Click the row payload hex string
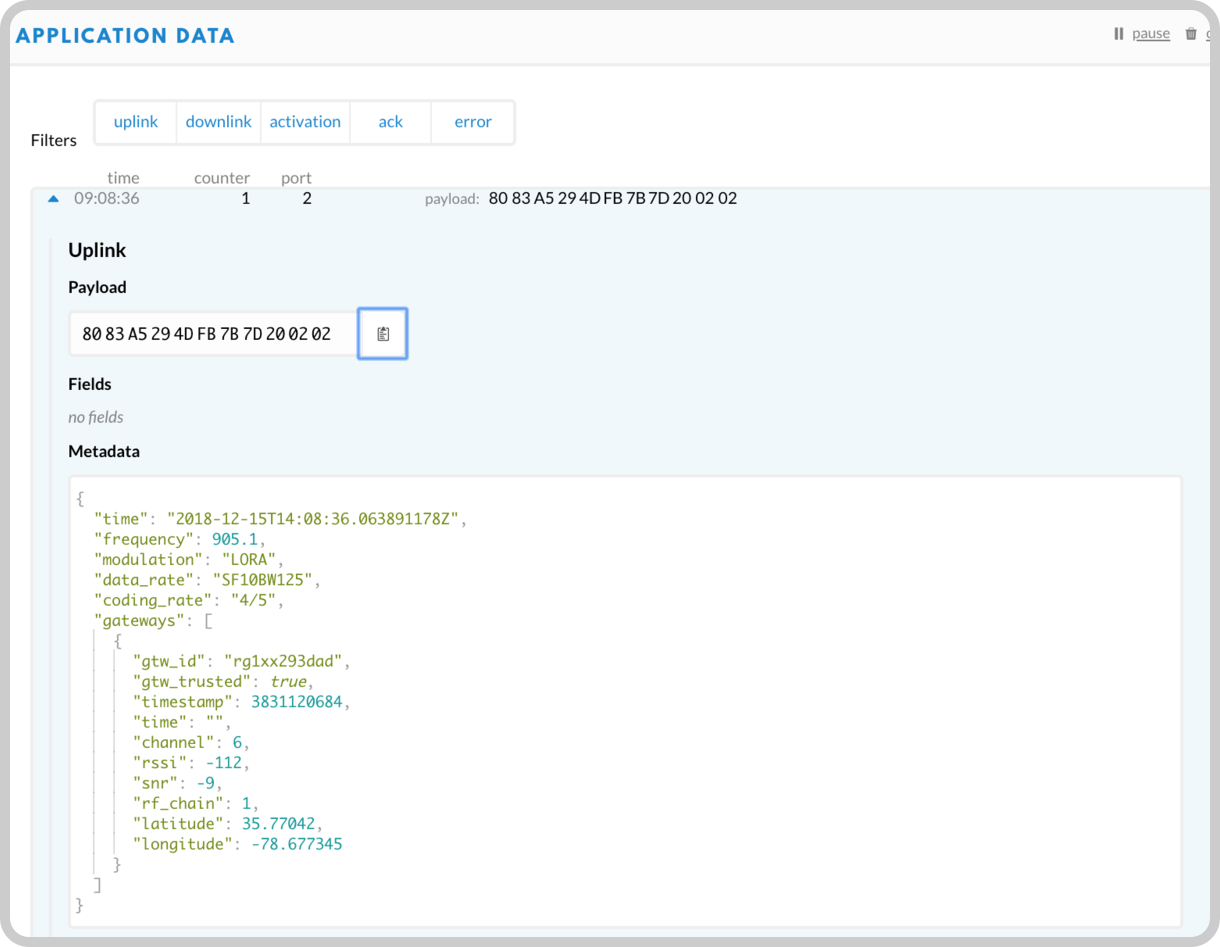 [x=612, y=198]
